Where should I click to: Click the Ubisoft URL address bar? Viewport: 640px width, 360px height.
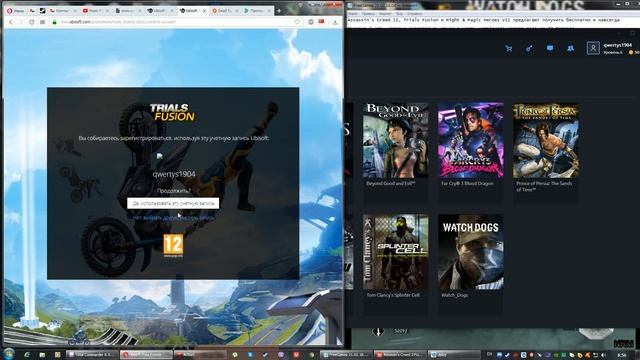(x=176, y=22)
